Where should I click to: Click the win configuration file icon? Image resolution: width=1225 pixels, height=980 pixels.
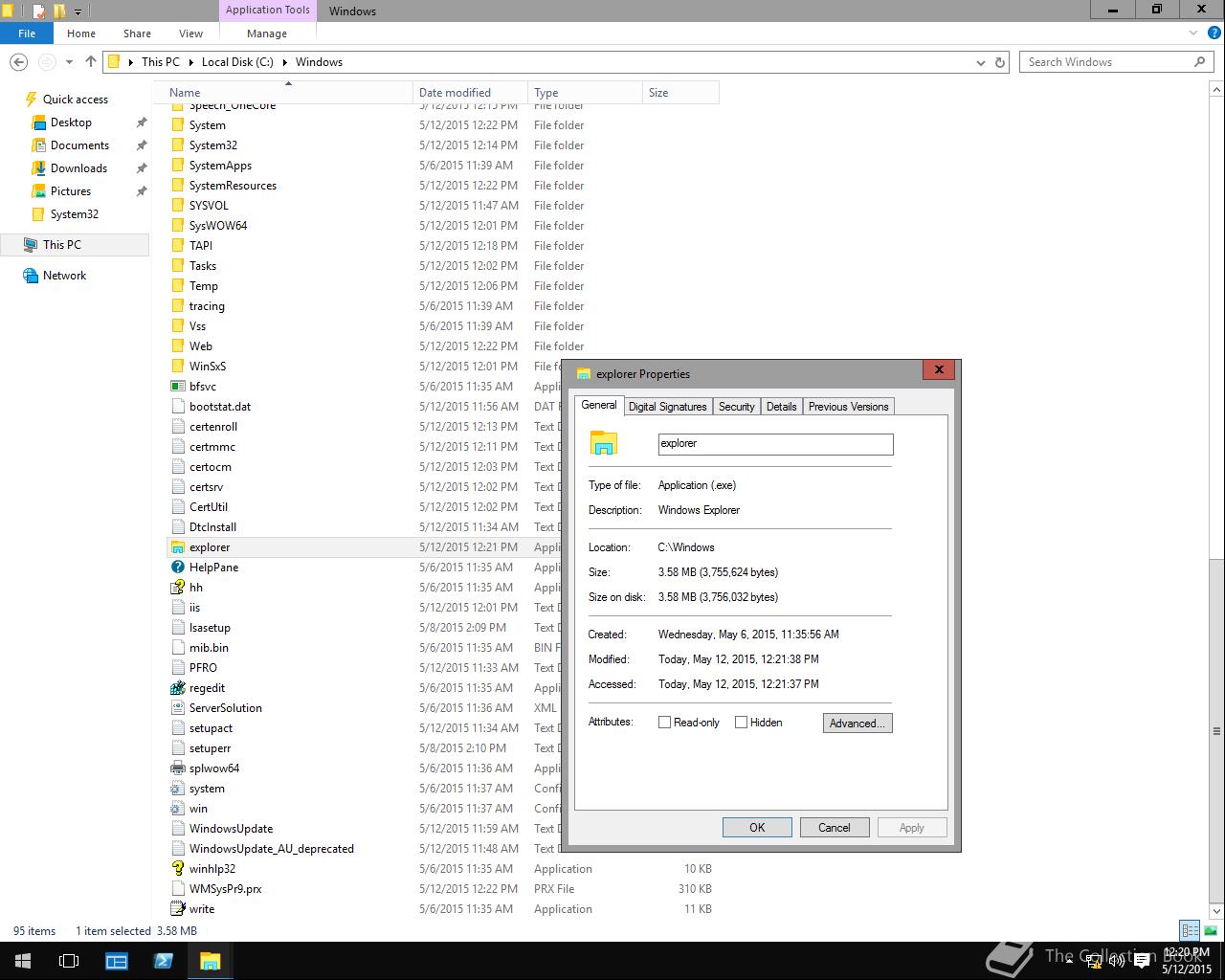coord(177,809)
